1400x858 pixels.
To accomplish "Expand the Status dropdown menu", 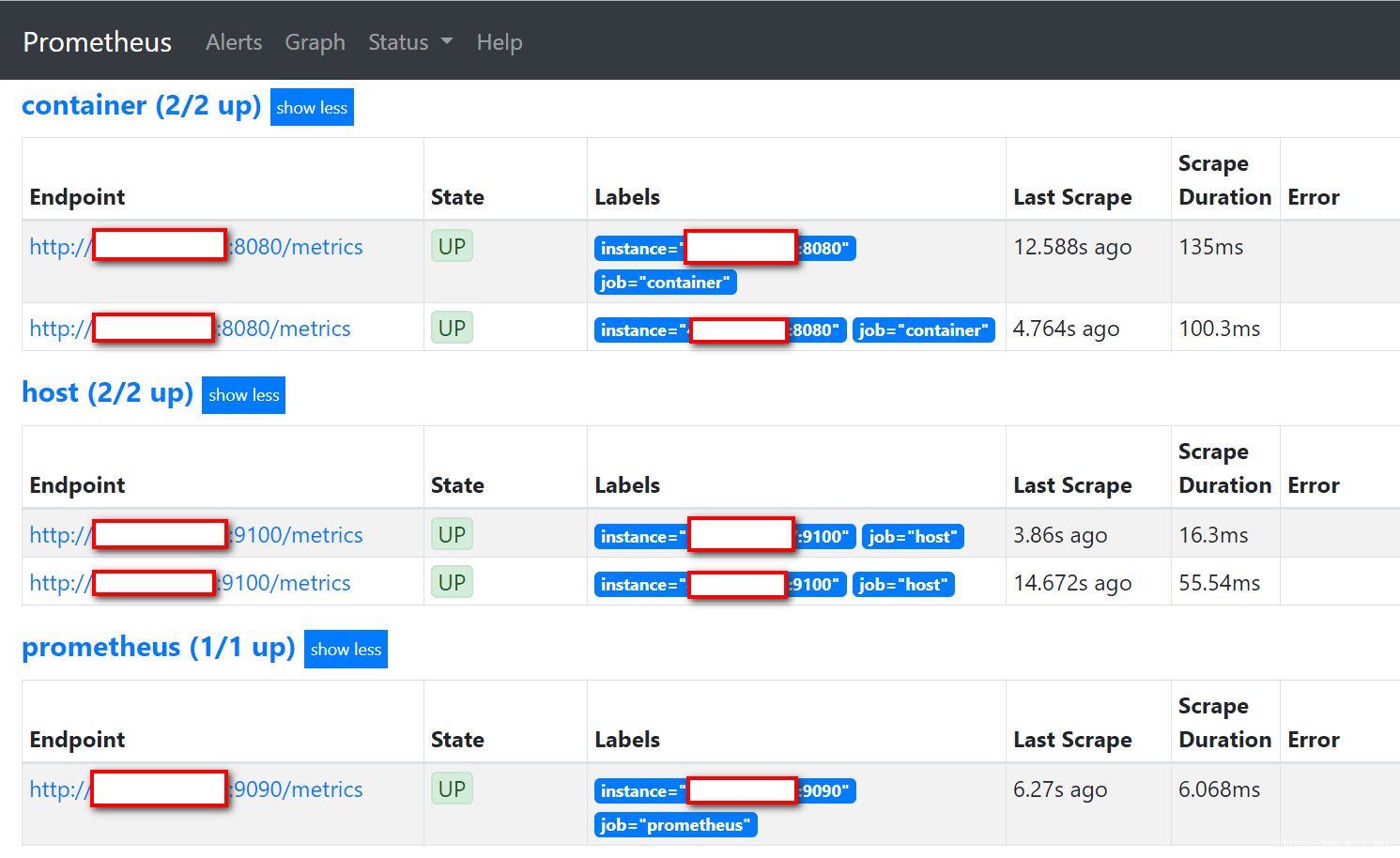I will tap(410, 42).
